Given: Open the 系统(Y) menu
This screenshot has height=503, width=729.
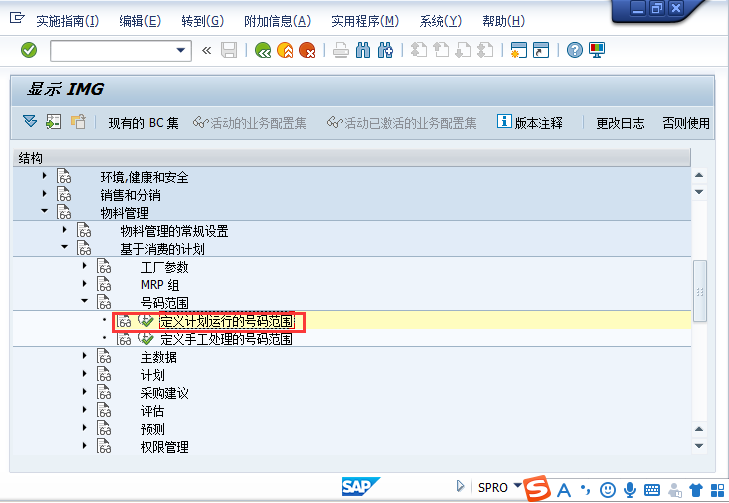Looking at the screenshot, I should pyautogui.click(x=441, y=21).
